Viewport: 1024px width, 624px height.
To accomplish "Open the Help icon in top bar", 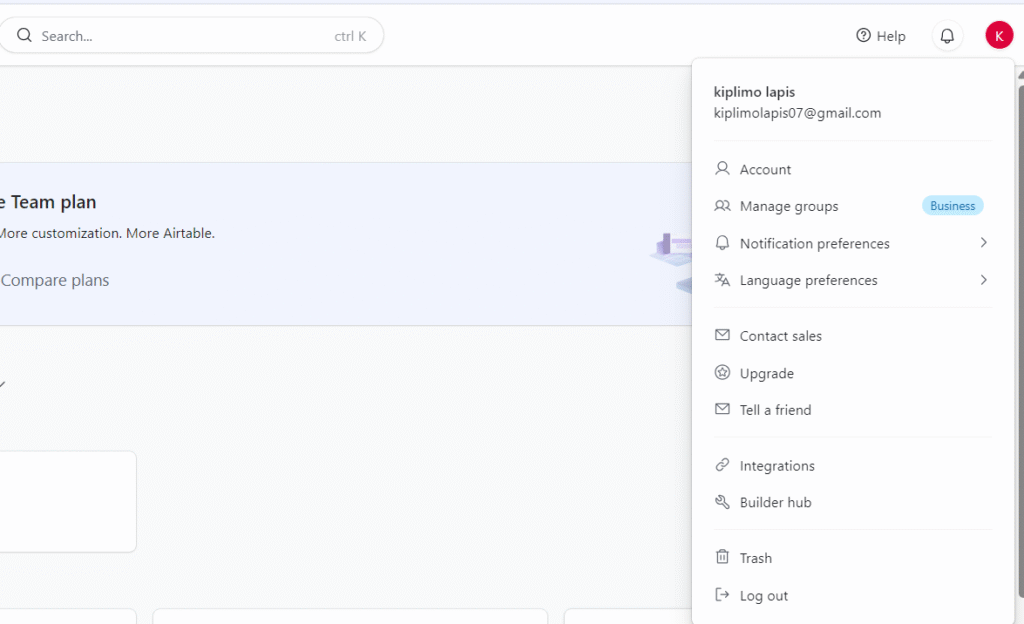I will (862, 35).
